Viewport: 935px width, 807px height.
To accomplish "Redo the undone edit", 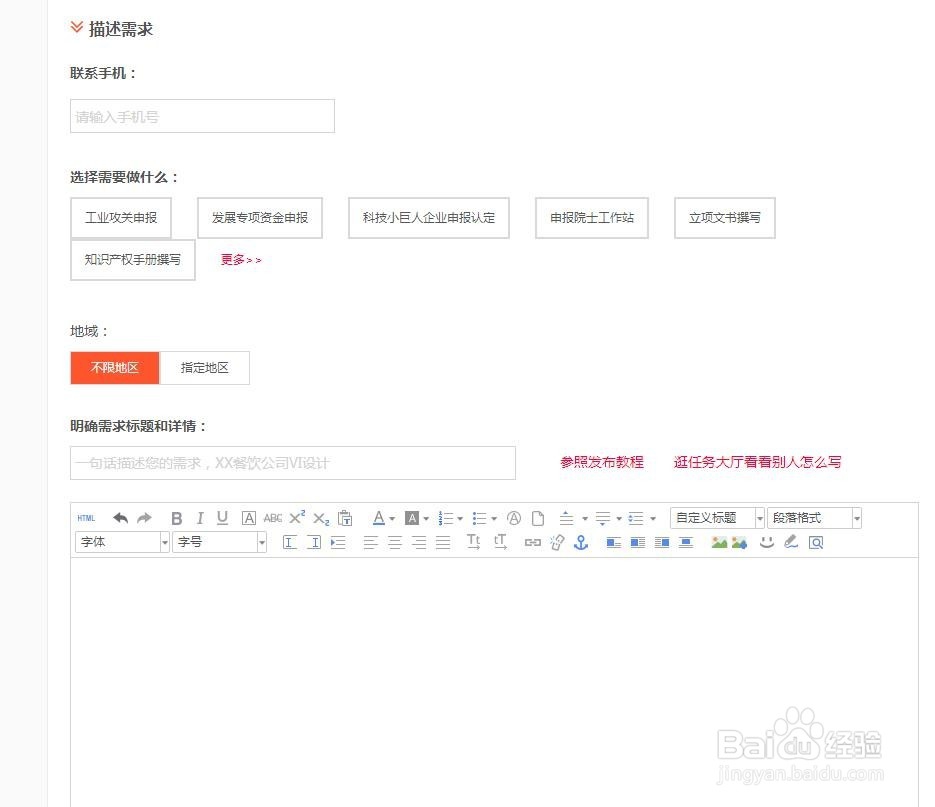I will pyautogui.click(x=144, y=518).
